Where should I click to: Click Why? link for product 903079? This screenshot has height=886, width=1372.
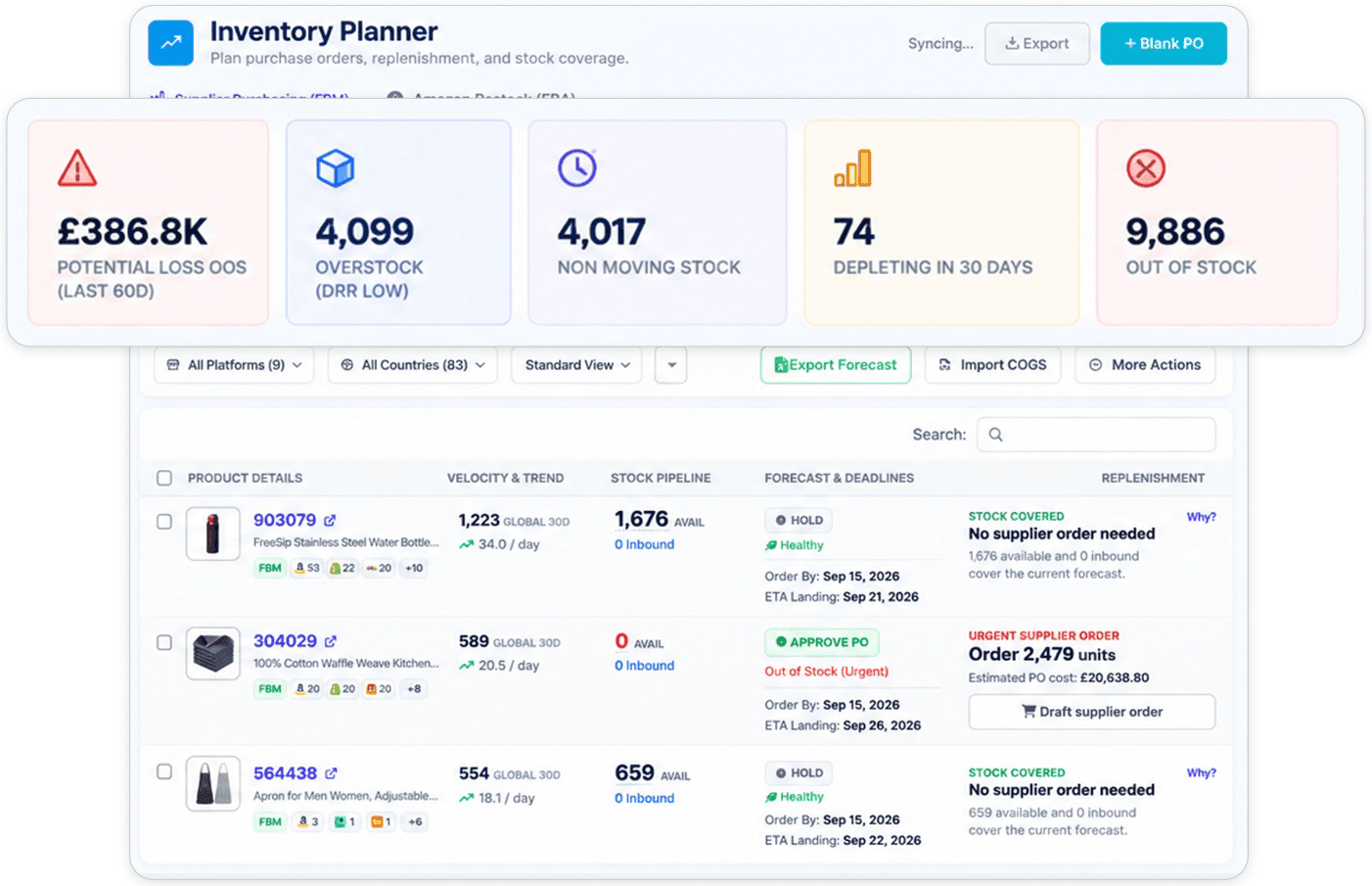[x=1202, y=517]
